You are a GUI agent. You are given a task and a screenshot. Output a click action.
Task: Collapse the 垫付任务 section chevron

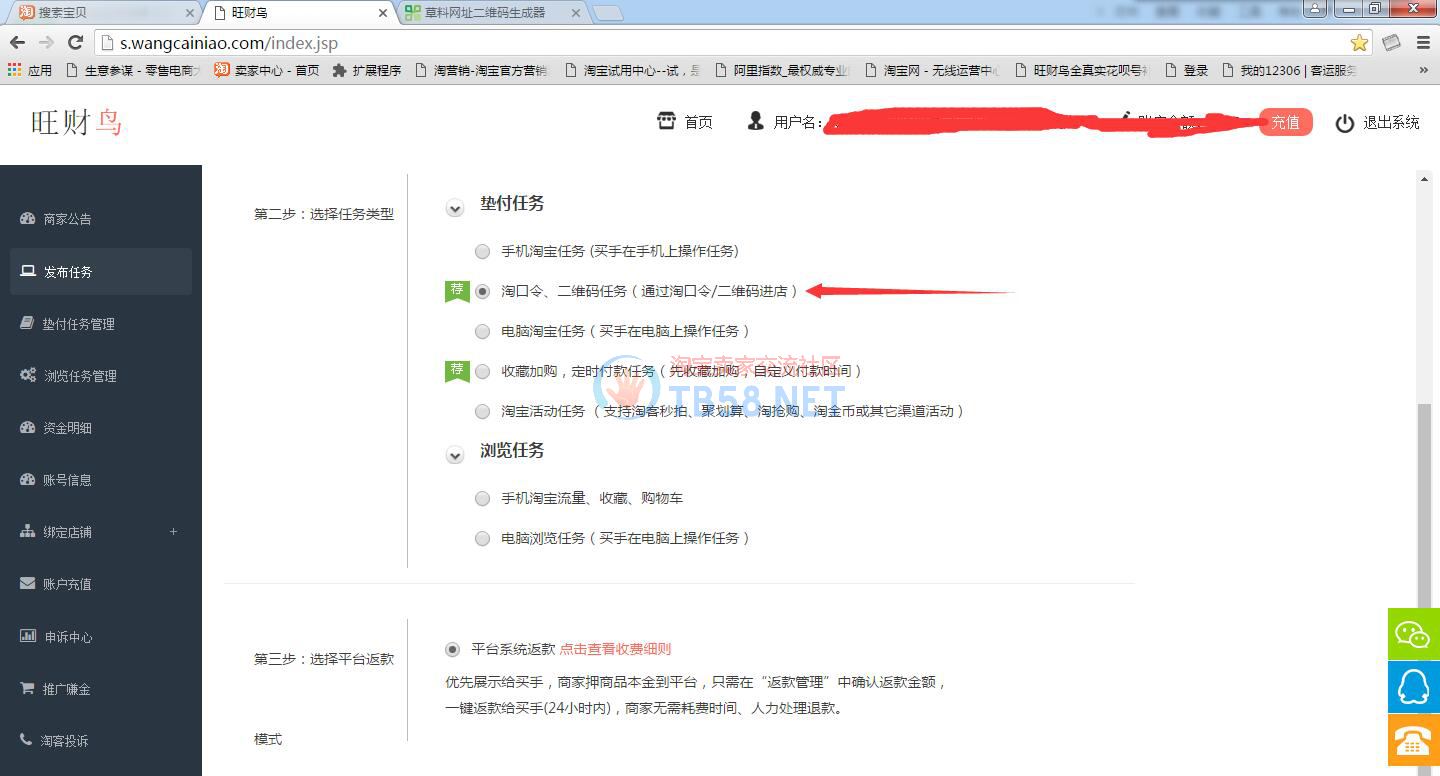(455, 208)
